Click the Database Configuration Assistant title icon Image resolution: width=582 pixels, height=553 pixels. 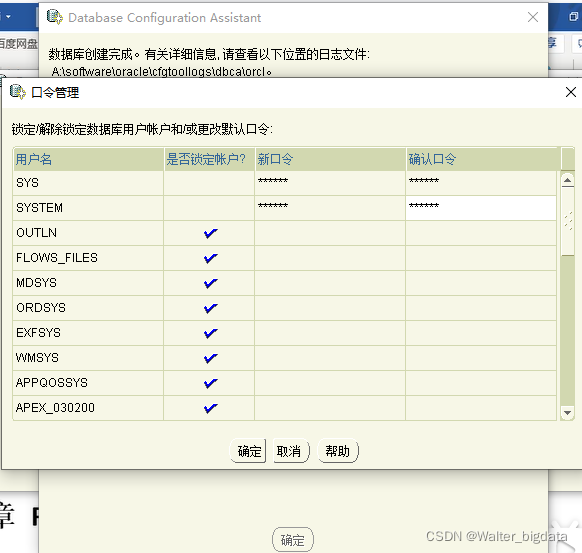55,17
